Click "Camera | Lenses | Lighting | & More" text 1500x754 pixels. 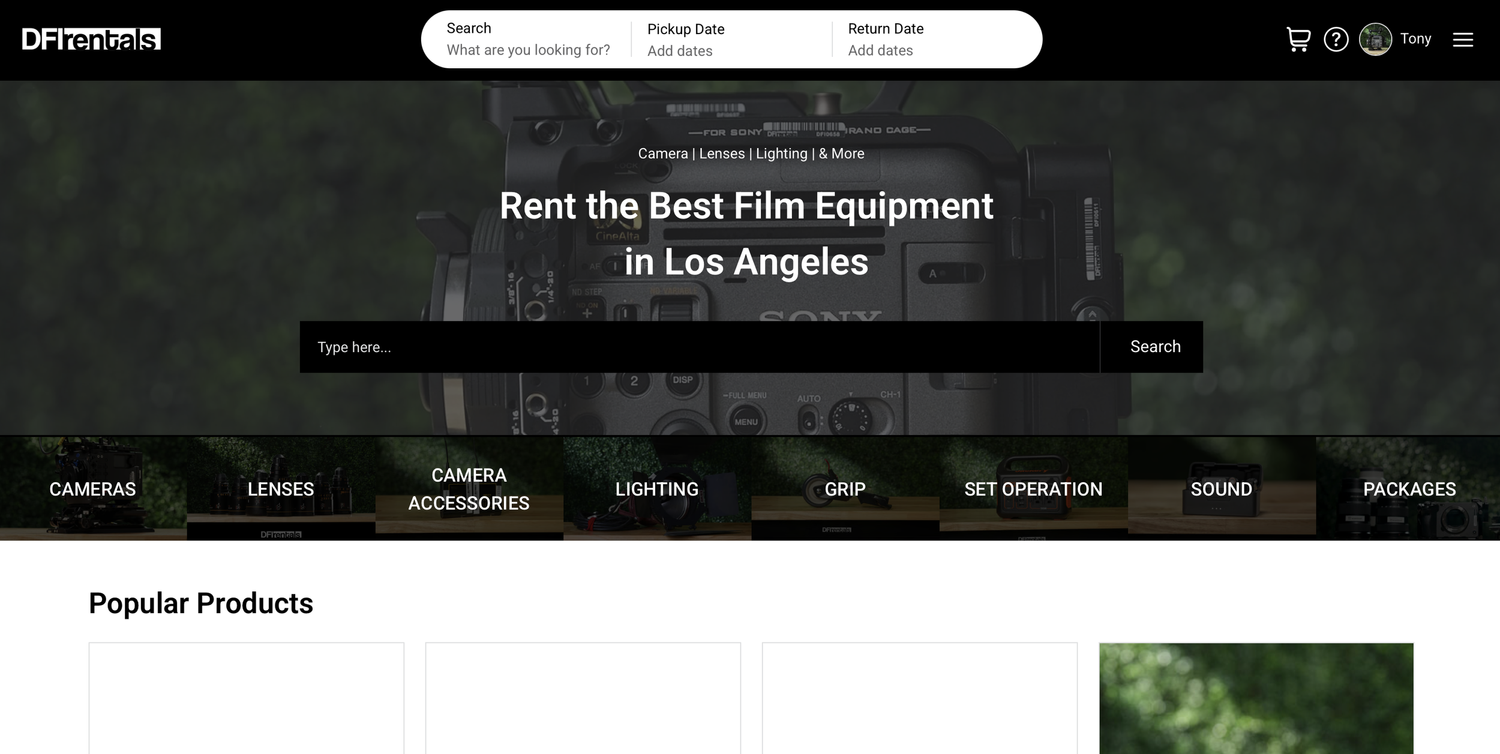pyautogui.click(x=751, y=153)
